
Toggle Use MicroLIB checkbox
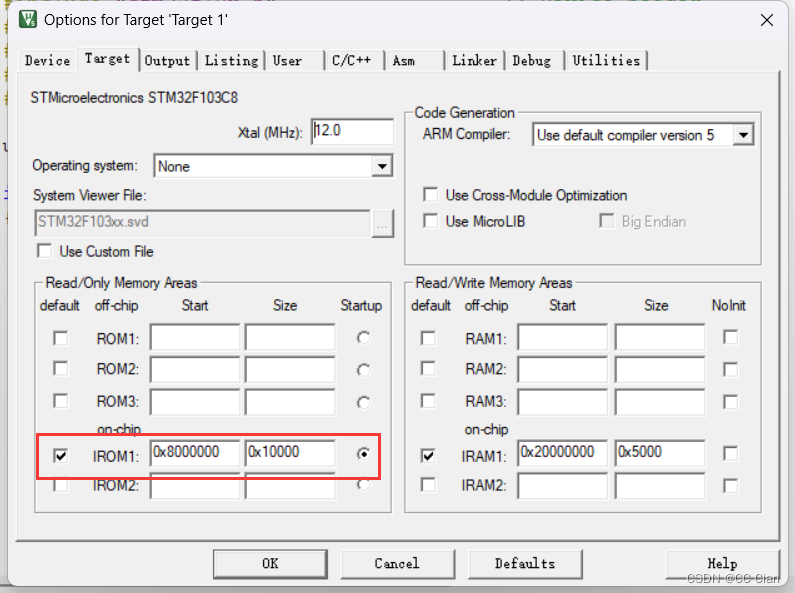430,221
